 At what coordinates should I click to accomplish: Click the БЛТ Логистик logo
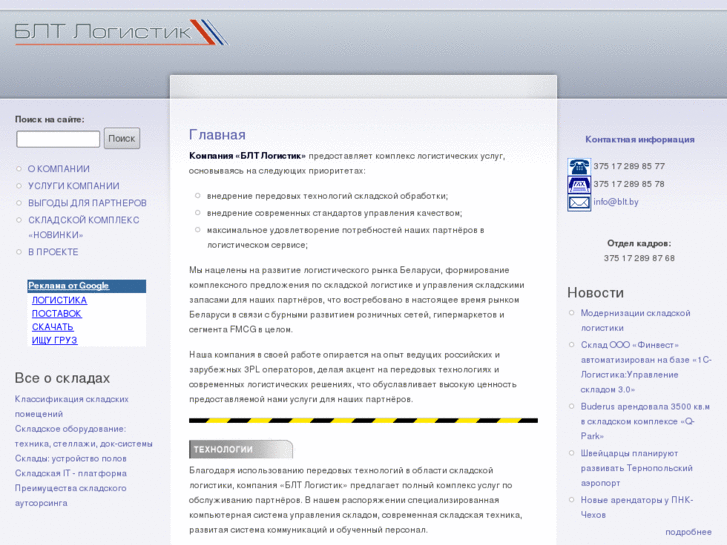121,32
